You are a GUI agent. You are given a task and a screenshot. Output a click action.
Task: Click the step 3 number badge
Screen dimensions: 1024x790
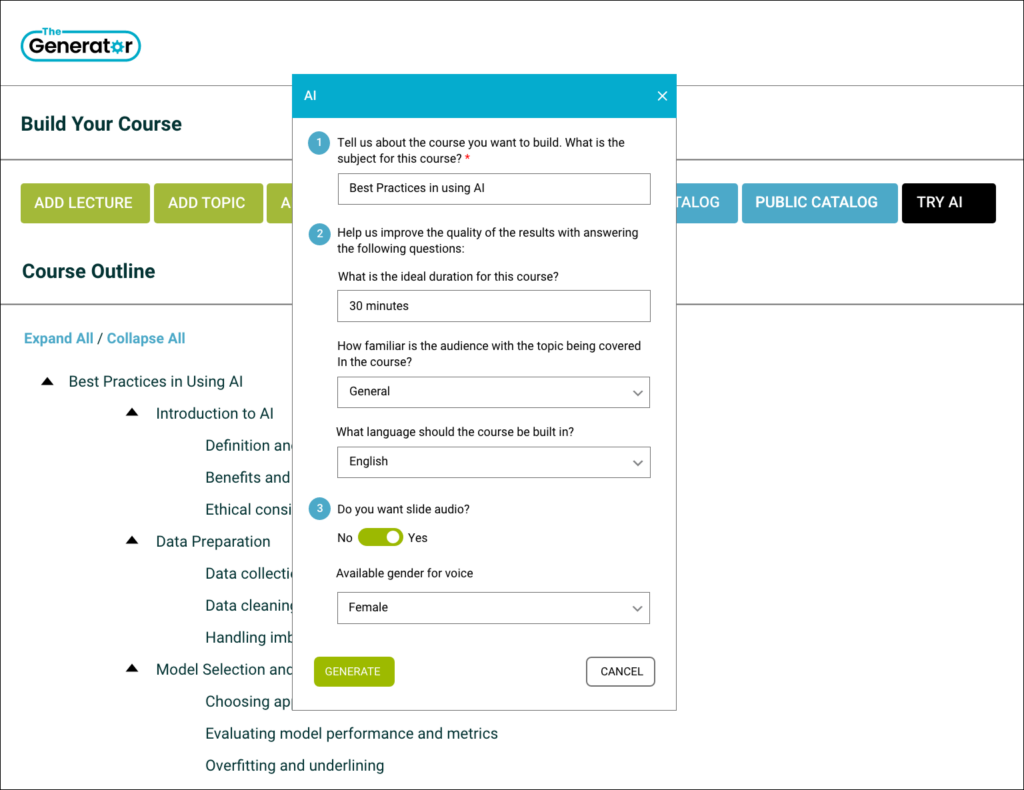click(x=319, y=509)
